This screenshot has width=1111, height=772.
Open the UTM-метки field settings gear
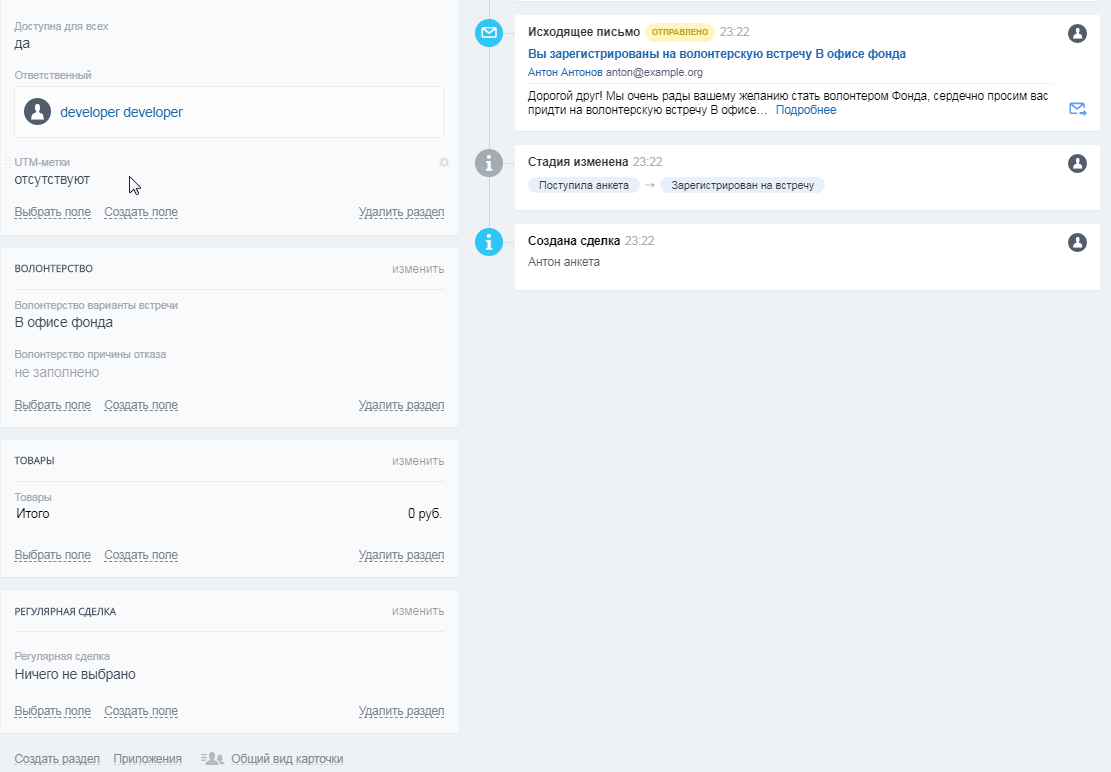pyautogui.click(x=444, y=162)
